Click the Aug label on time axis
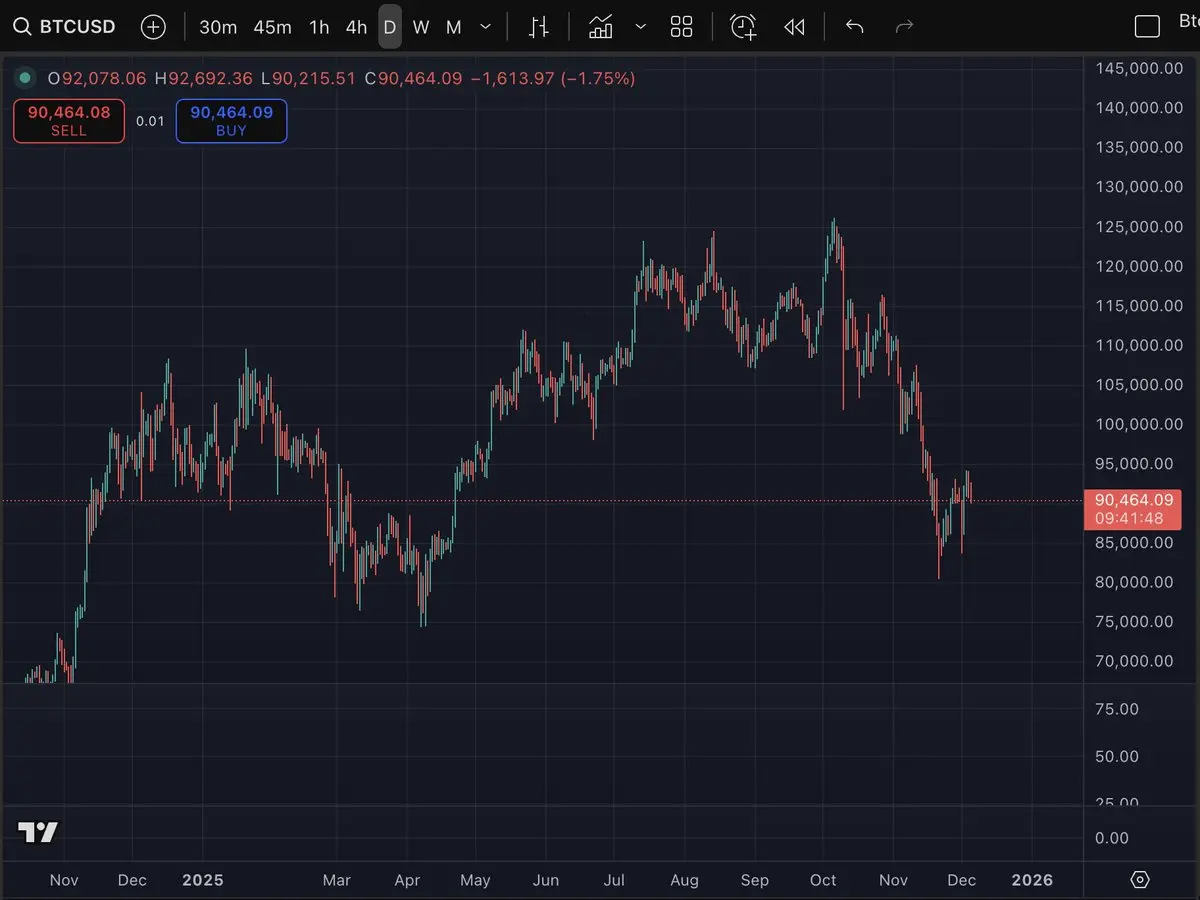The height and width of the screenshot is (900, 1200). tap(684, 880)
